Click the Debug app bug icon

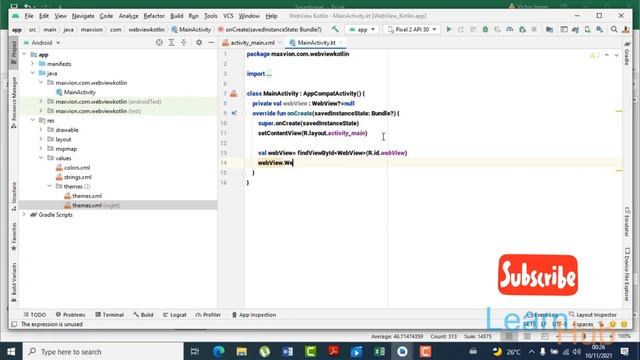pyautogui.click(x=485, y=29)
